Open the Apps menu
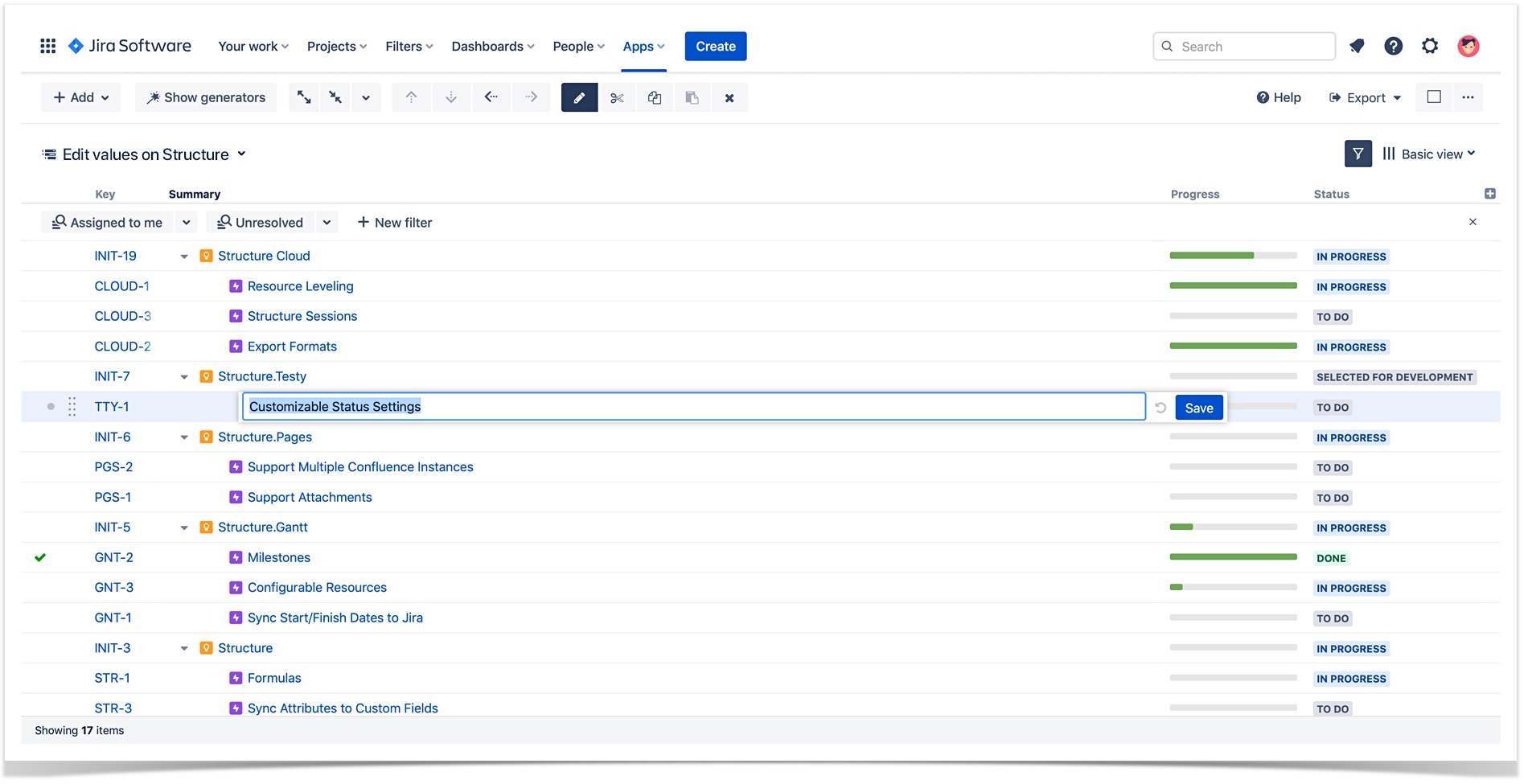This screenshot has height=784, width=1528. 643,47
